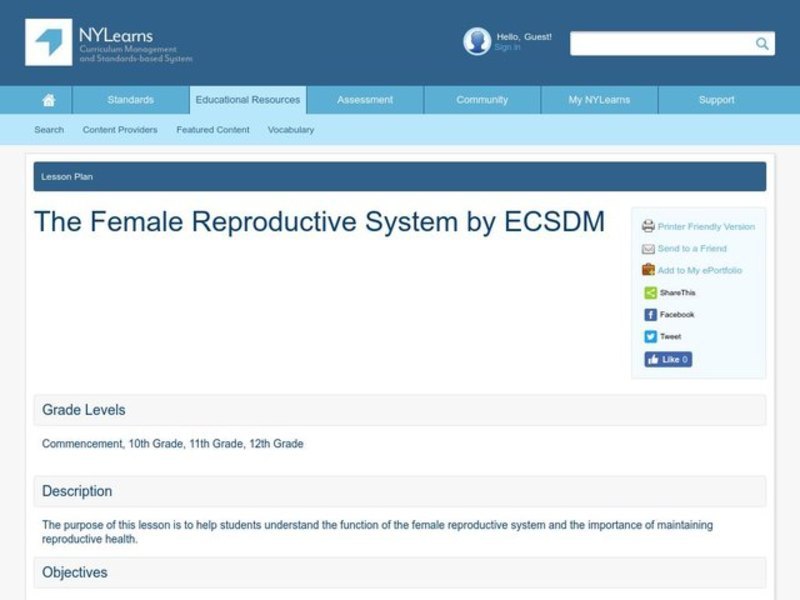
Task: Click the Tweet bird icon
Action: 650,336
